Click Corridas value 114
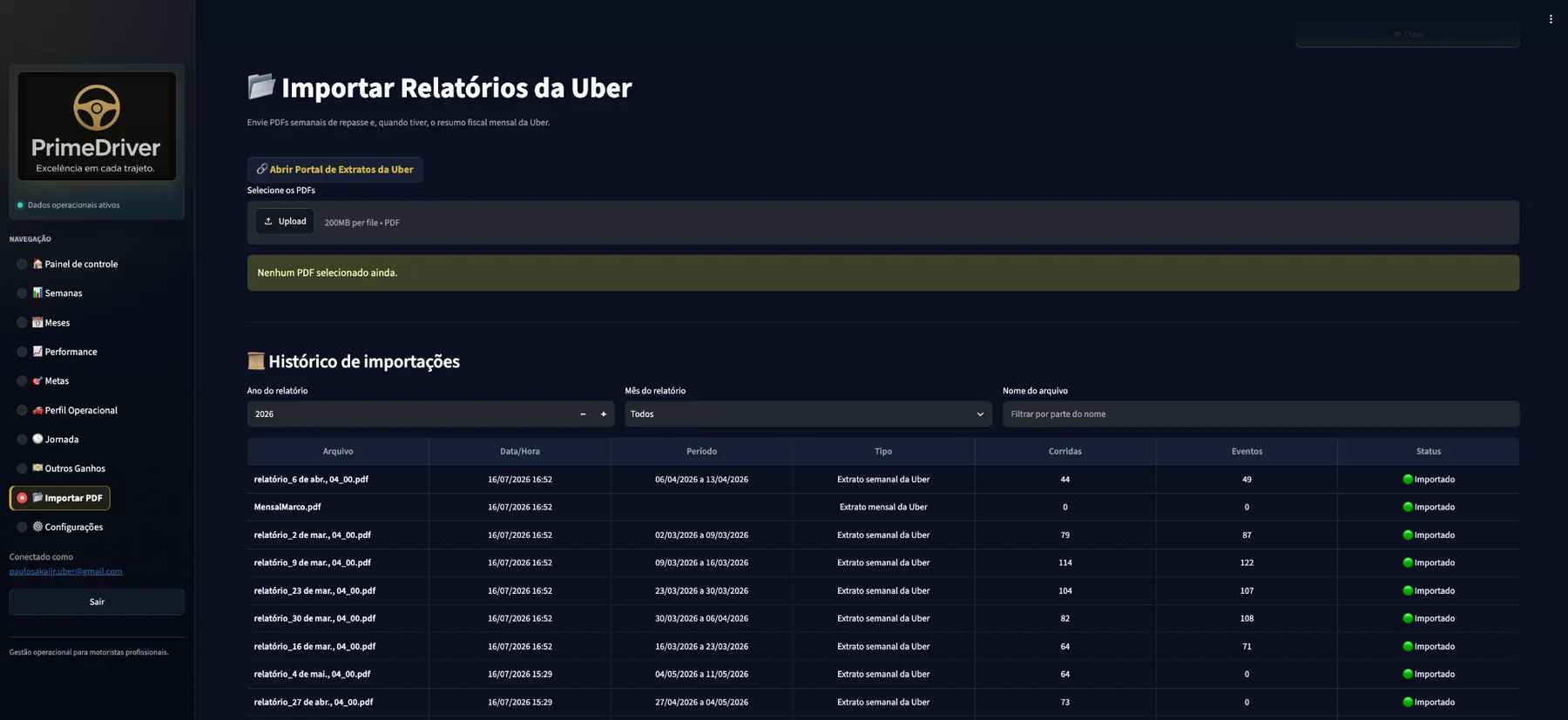The image size is (1568, 720). (1065, 562)
